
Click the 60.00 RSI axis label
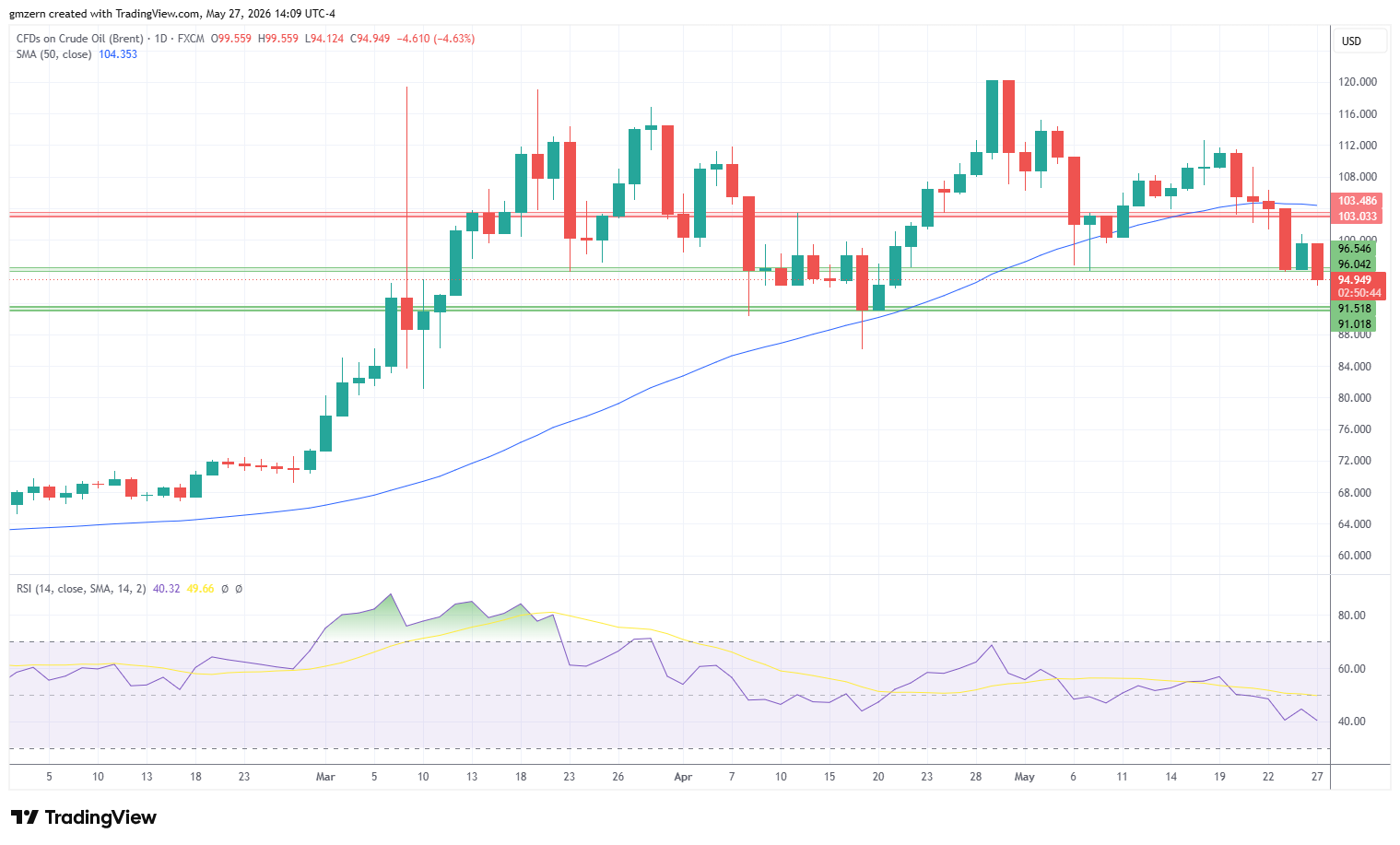point(1352,669)
